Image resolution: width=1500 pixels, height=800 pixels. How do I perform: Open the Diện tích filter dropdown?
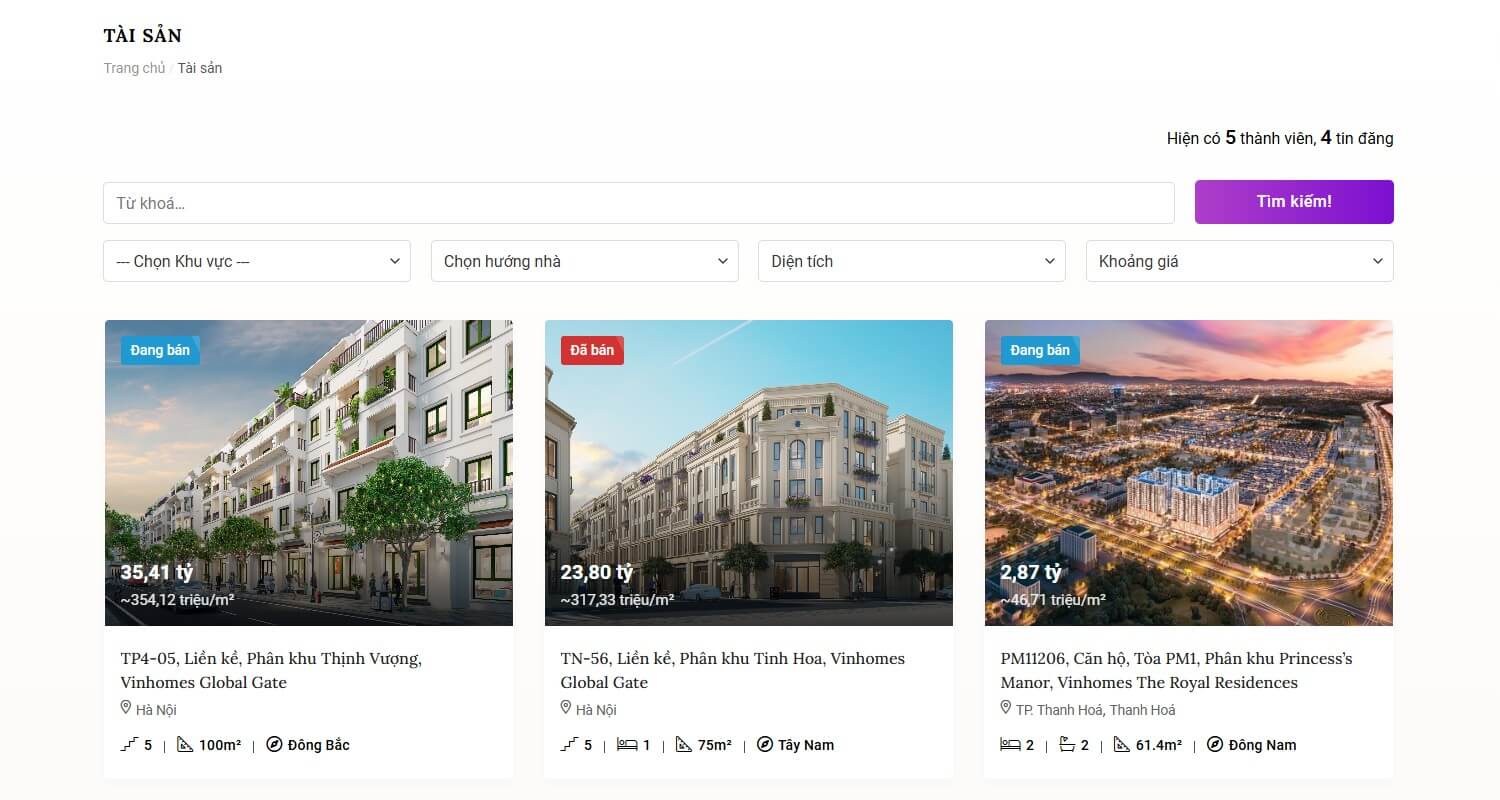pos(912,261)
